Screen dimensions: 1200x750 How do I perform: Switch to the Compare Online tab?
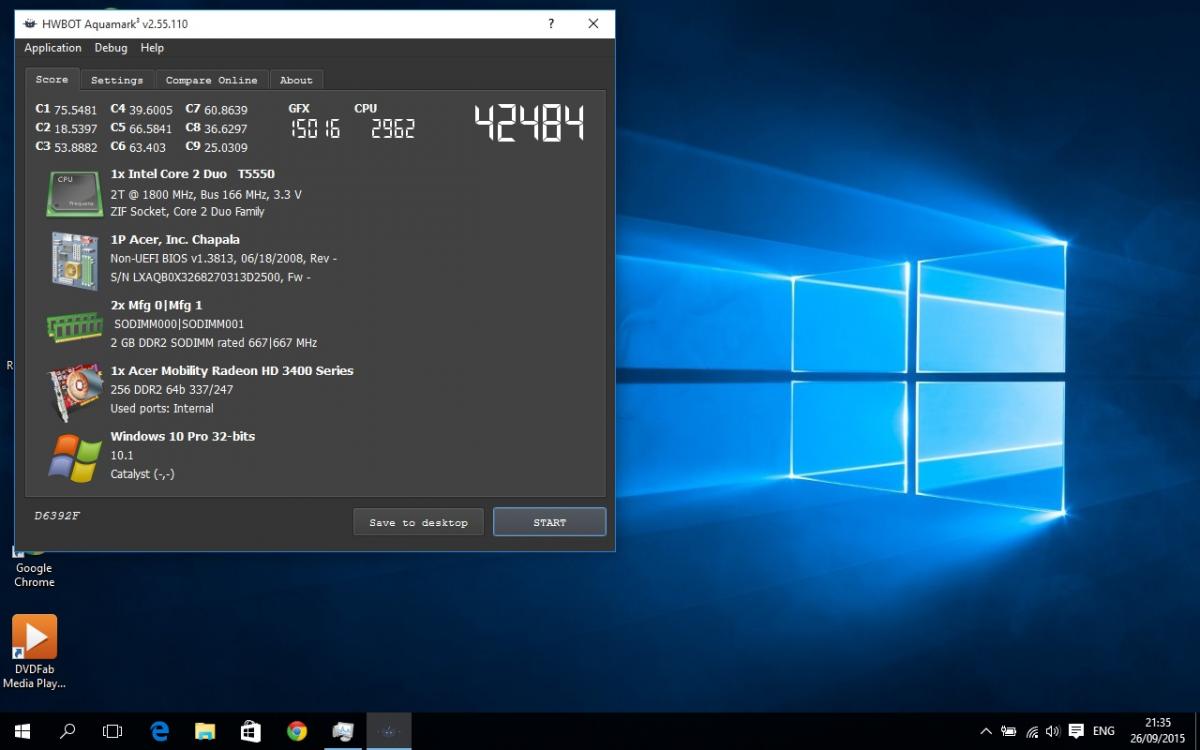[x=211, y=80]
